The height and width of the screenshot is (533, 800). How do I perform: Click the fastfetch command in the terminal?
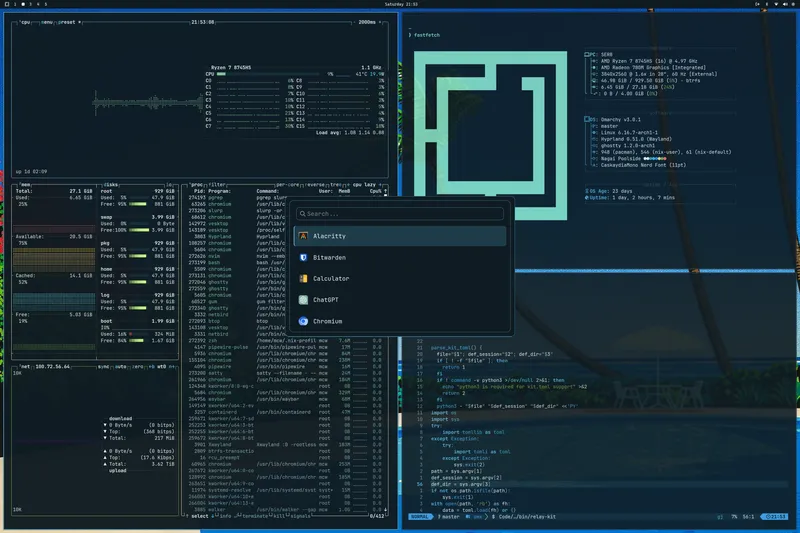(x=427, y=35)
